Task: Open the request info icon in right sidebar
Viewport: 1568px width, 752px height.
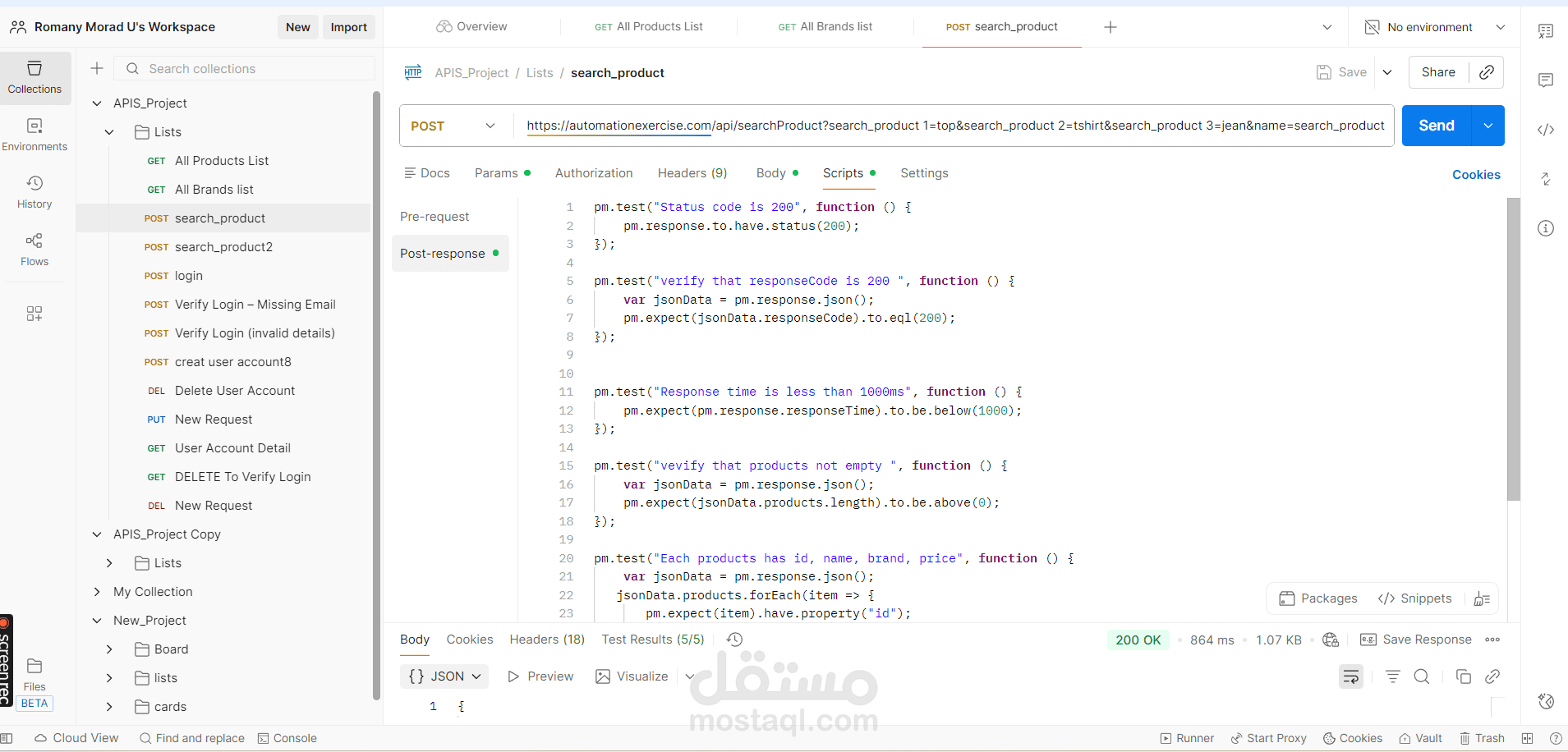Action: click(1546, 228)
